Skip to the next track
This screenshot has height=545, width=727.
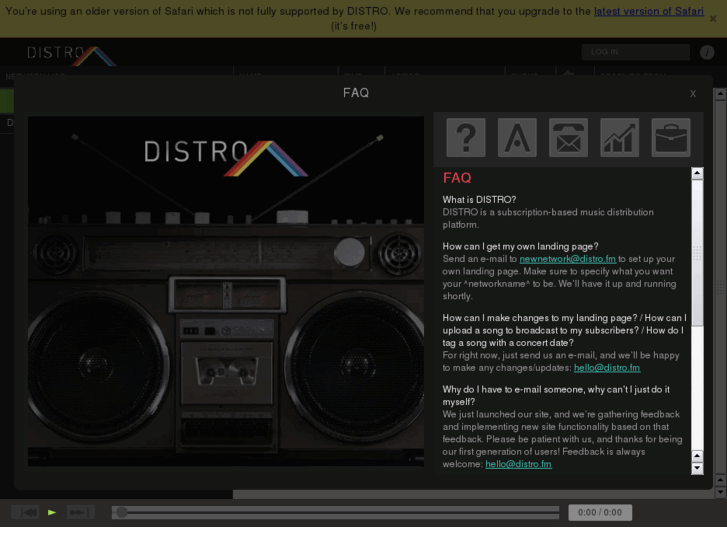tap(80, 512)
